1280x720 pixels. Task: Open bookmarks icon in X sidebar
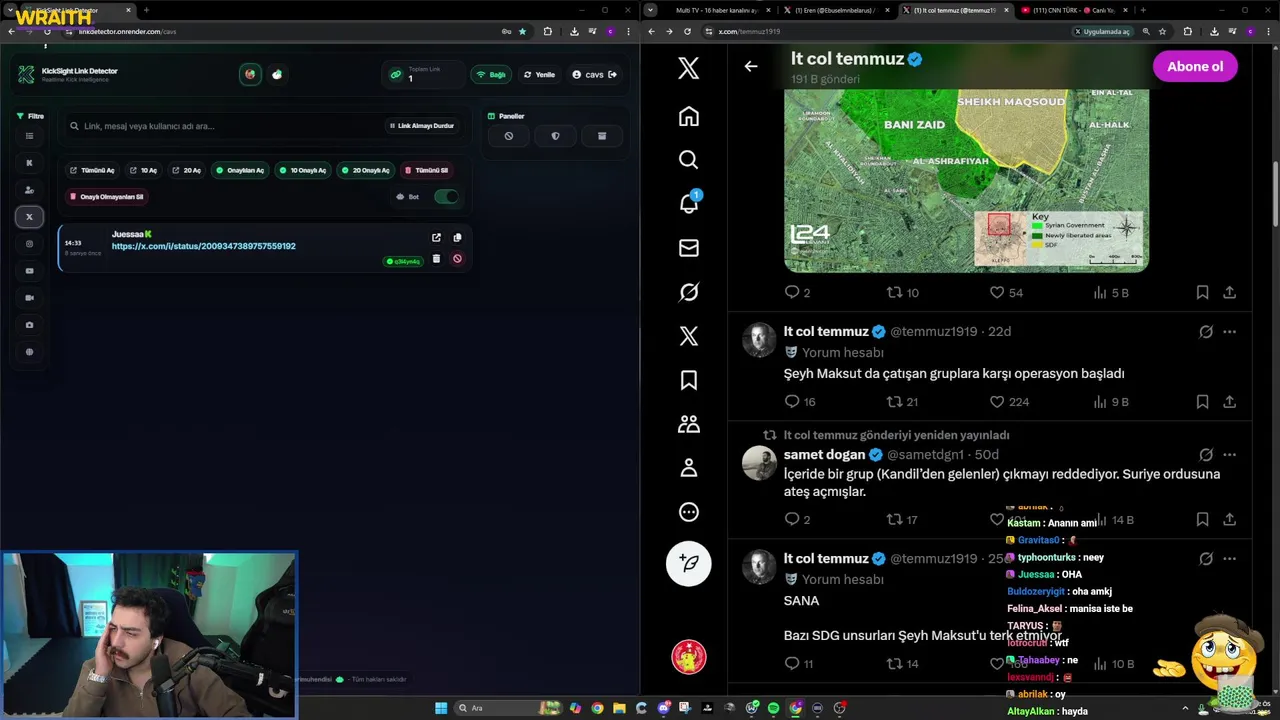(x=689, y=380)
